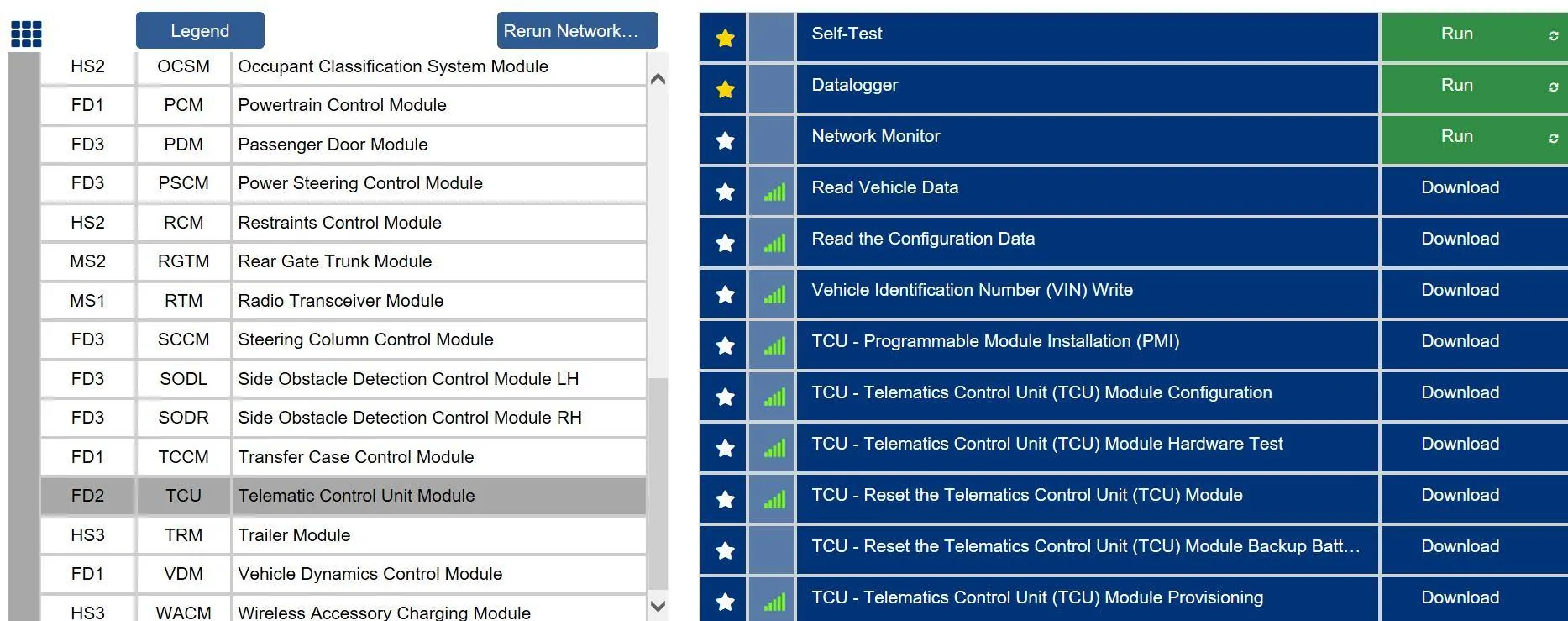Click the scroll-up chevron above the module list
This screenshot has height=621, width=1568.
tap(658, 77)
